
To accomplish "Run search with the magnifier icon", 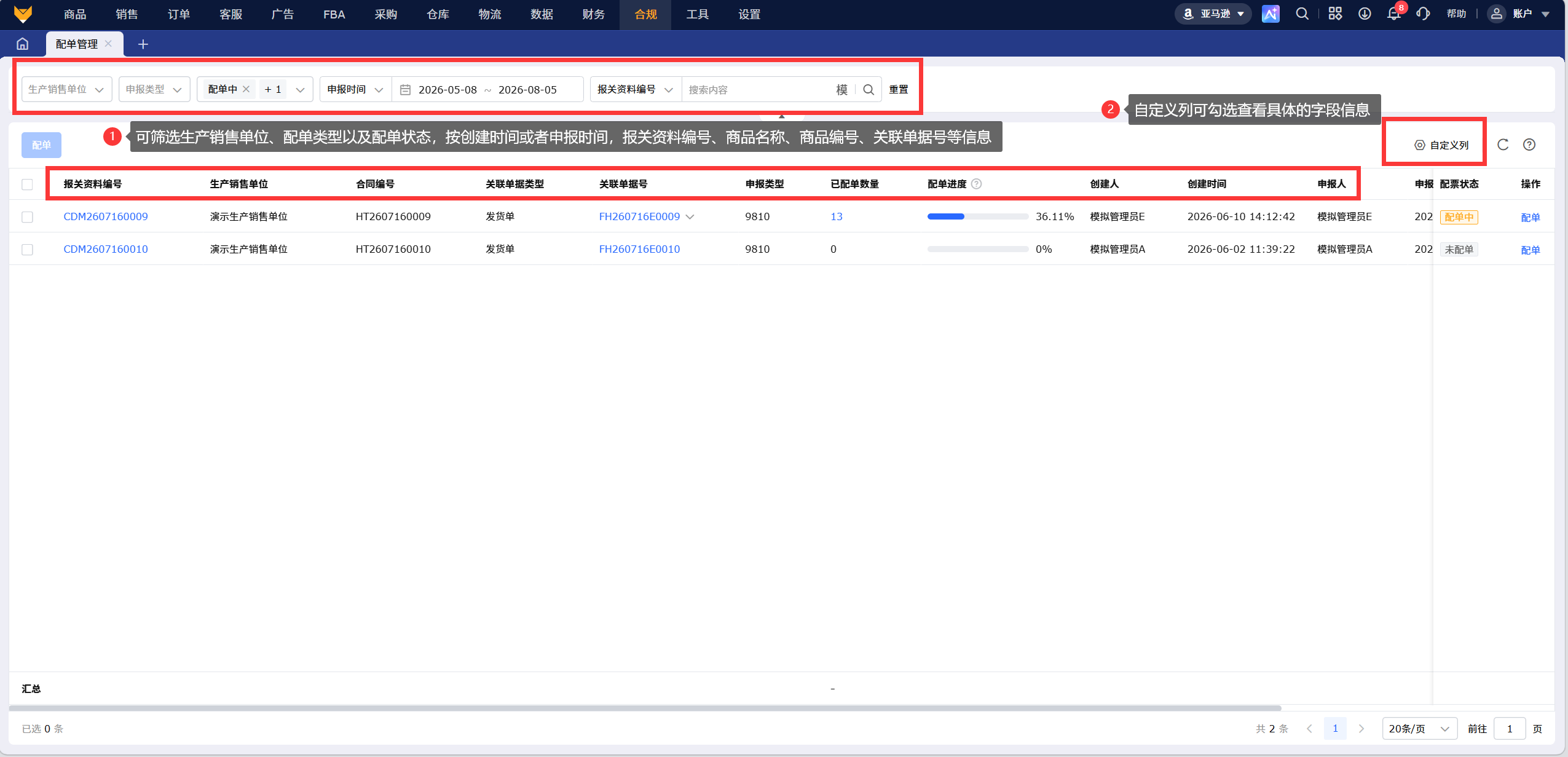I will [869, 90].
